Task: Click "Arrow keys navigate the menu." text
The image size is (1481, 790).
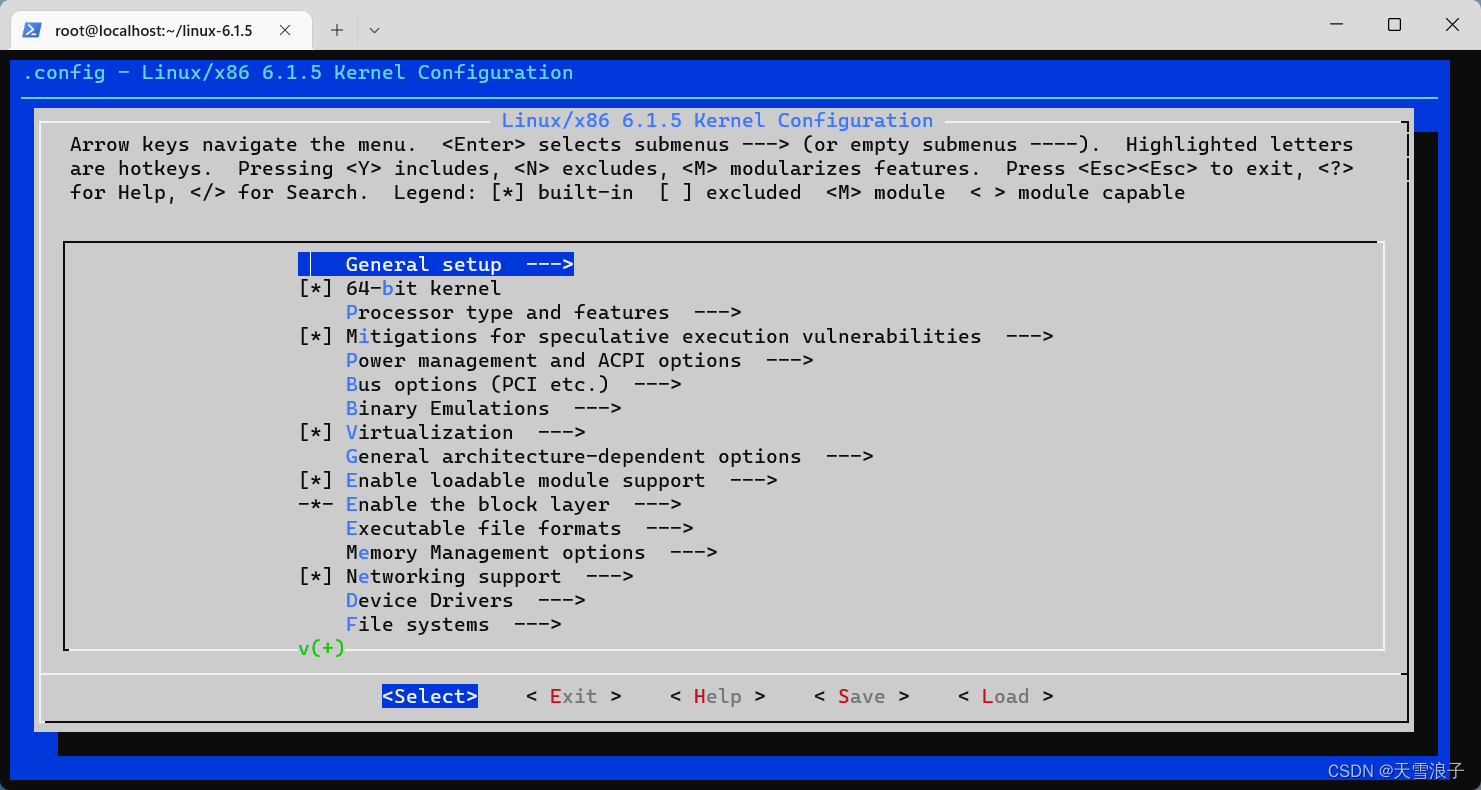Action: point(243,144)
